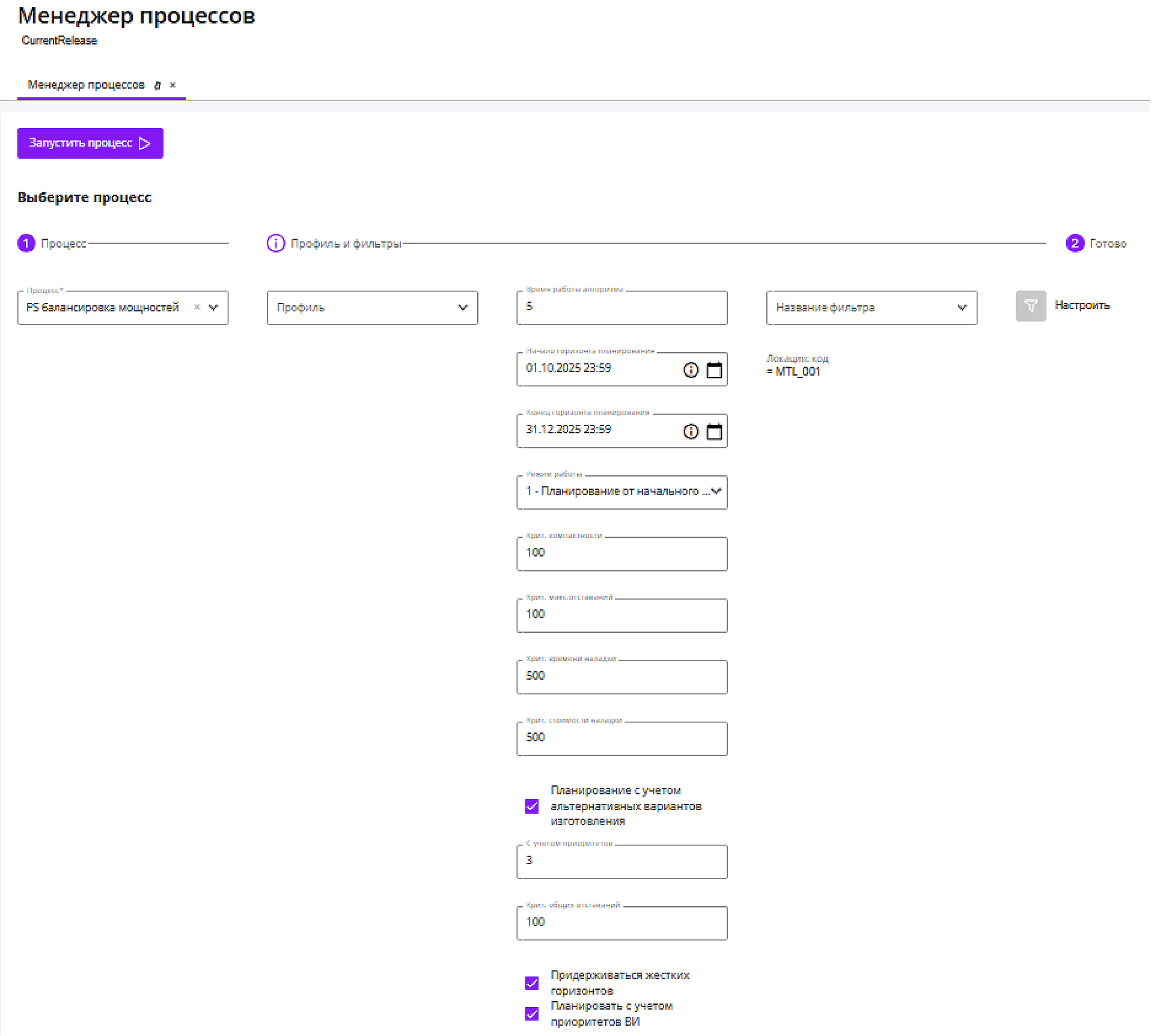This screenshot has width=1154, height=1036.
Task: Click the Настроить filter link
Action: [1081, 305]
